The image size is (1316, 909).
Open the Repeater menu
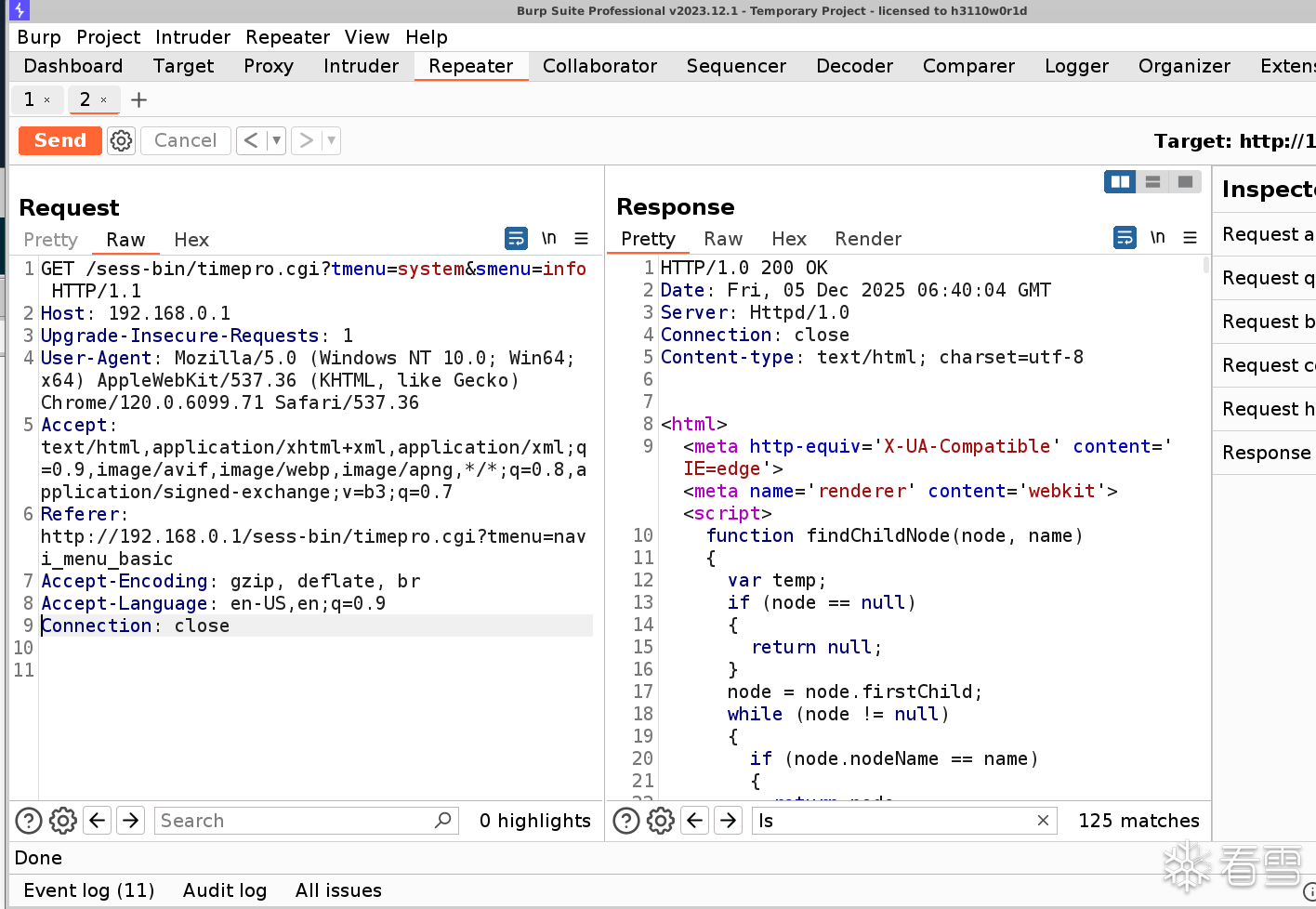point(288,37)
